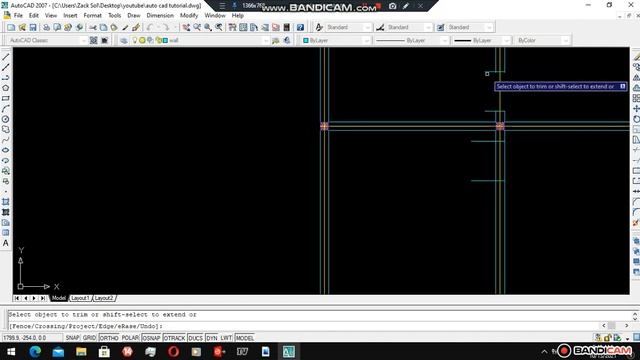The width and height of the screenshot is (640, 360).
Task: Open Opera browser from taskbar
Action: click(x=173, y=351)
